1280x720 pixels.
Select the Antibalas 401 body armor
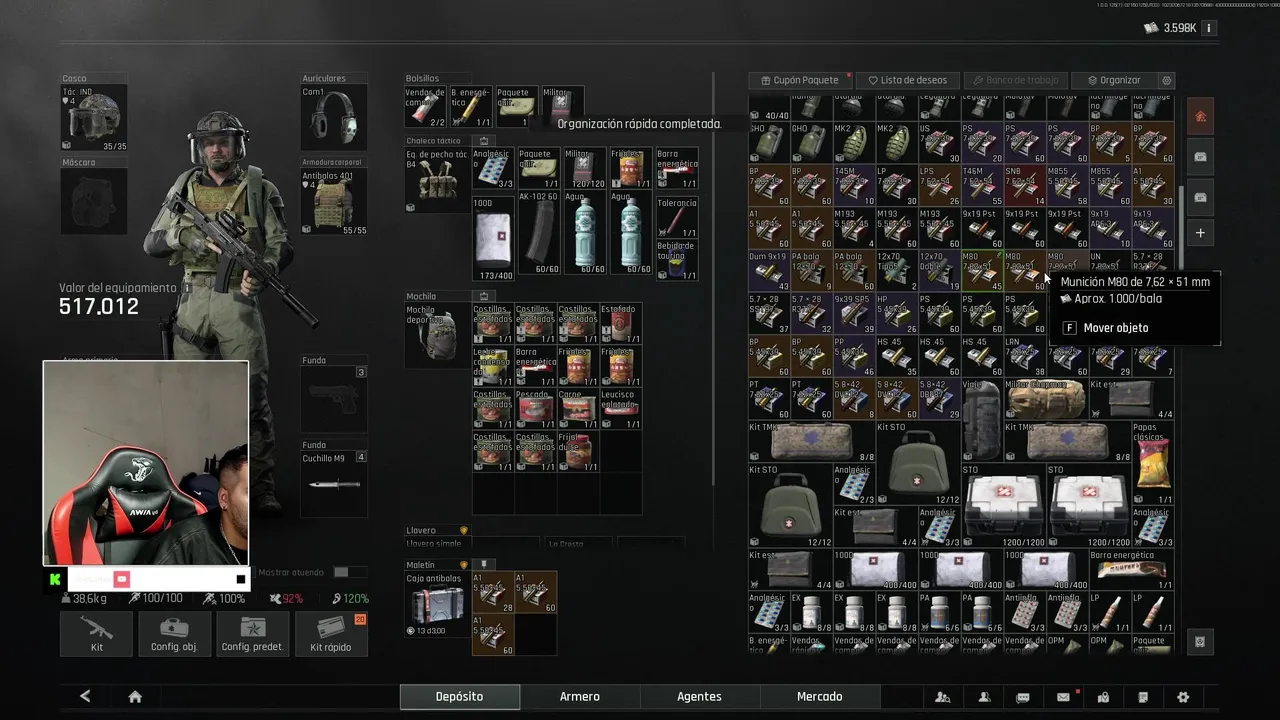(334, 201)
